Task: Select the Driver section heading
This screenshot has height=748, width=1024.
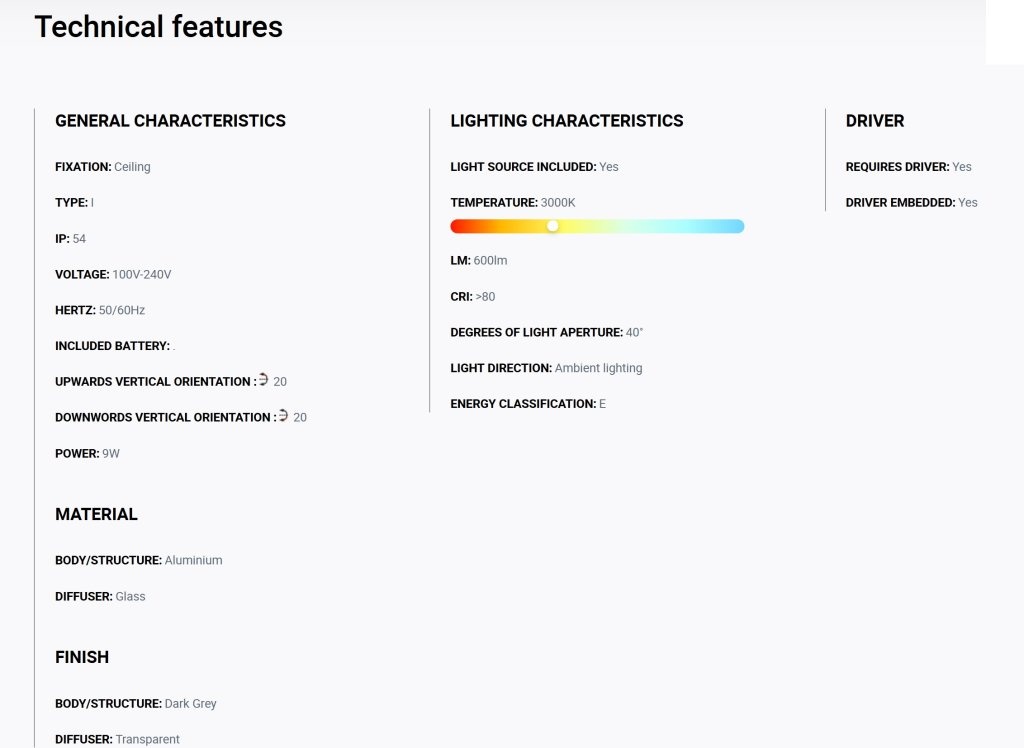Action: pyautogui.click(x=875, y=121)
